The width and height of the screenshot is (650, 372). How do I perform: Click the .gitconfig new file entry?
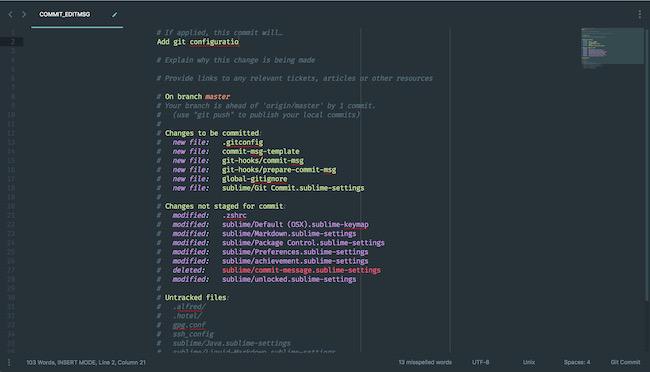tap(243, 142)
